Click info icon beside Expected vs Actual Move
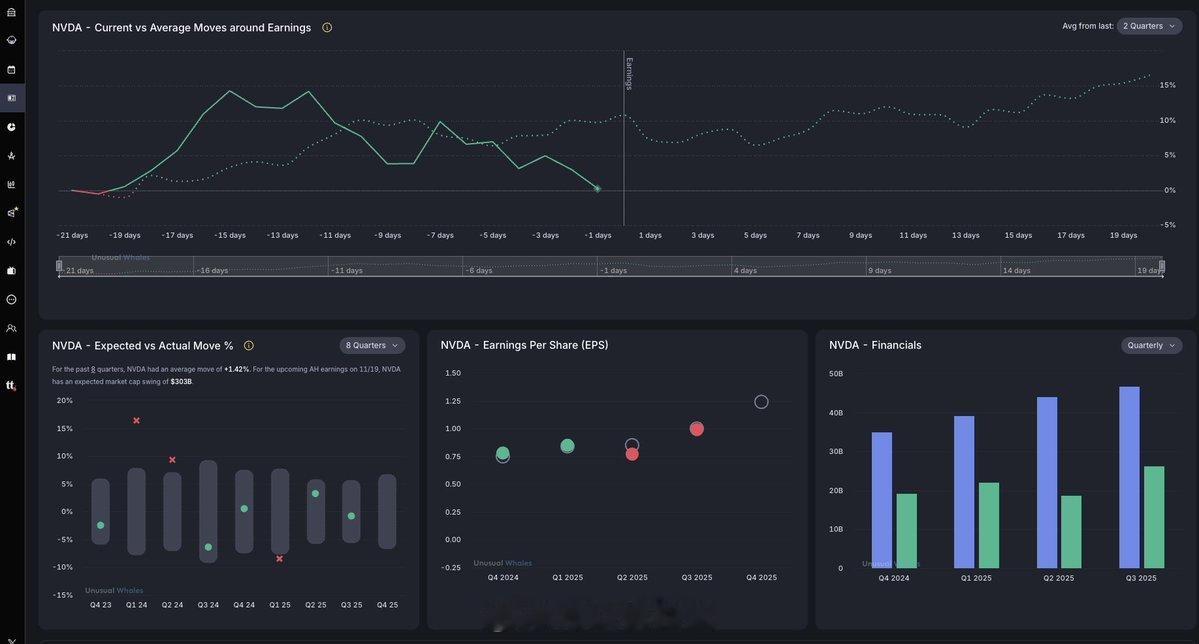The height and width of the screenshot is (644, 1199). (249, 346)
